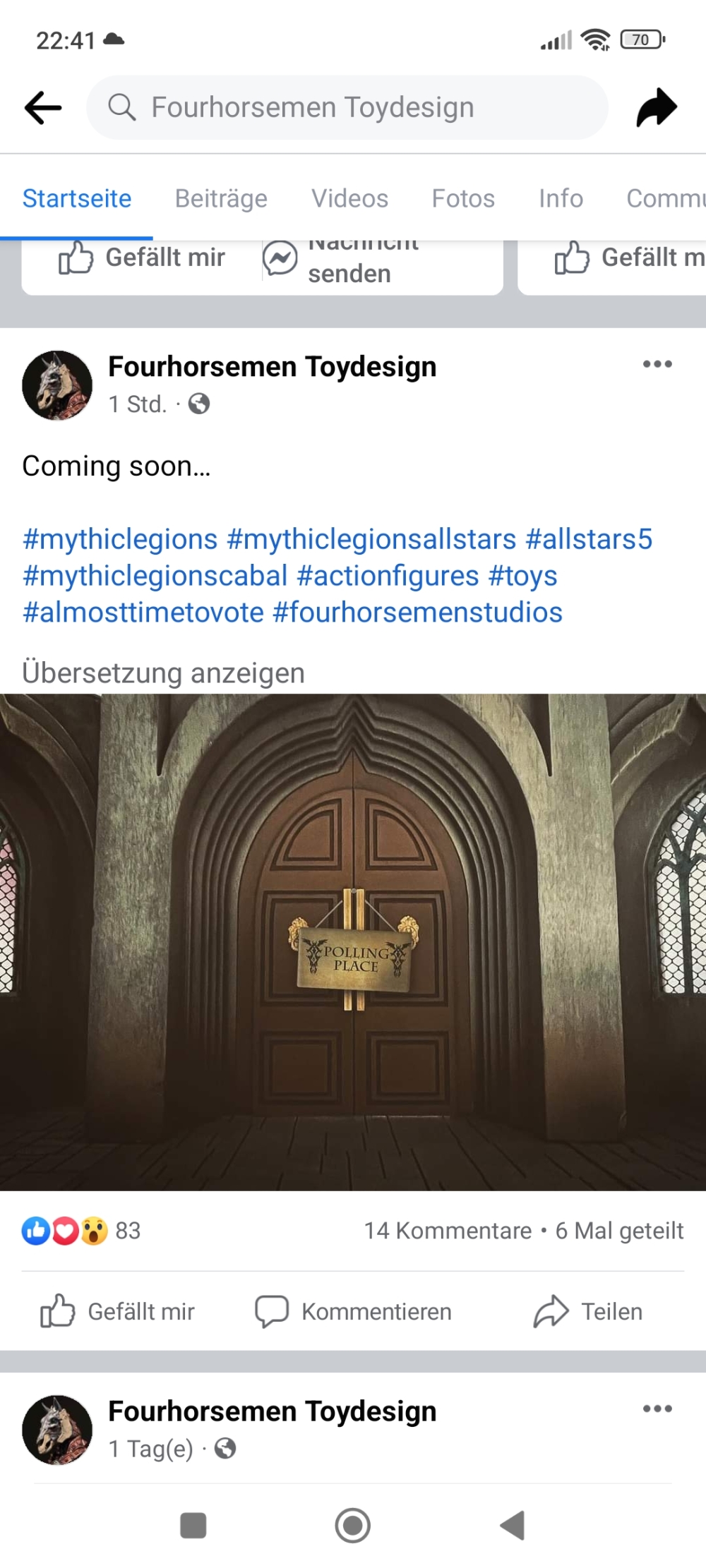Open the three-dot menu on the Coming soon post
This screenshot has height=1568, width=706.
click(x=657, y=364)
